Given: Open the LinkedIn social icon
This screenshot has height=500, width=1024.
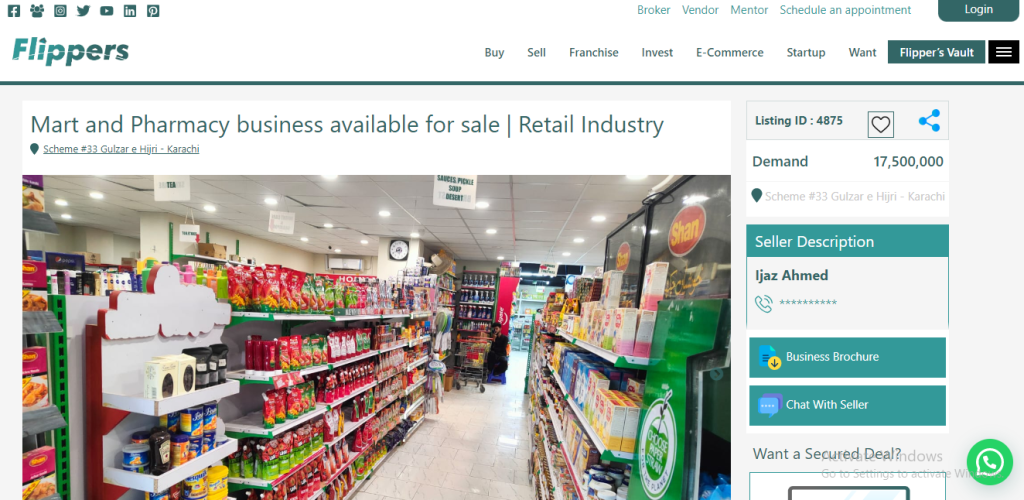Looking at the screenshot, I should click(130, 10).
